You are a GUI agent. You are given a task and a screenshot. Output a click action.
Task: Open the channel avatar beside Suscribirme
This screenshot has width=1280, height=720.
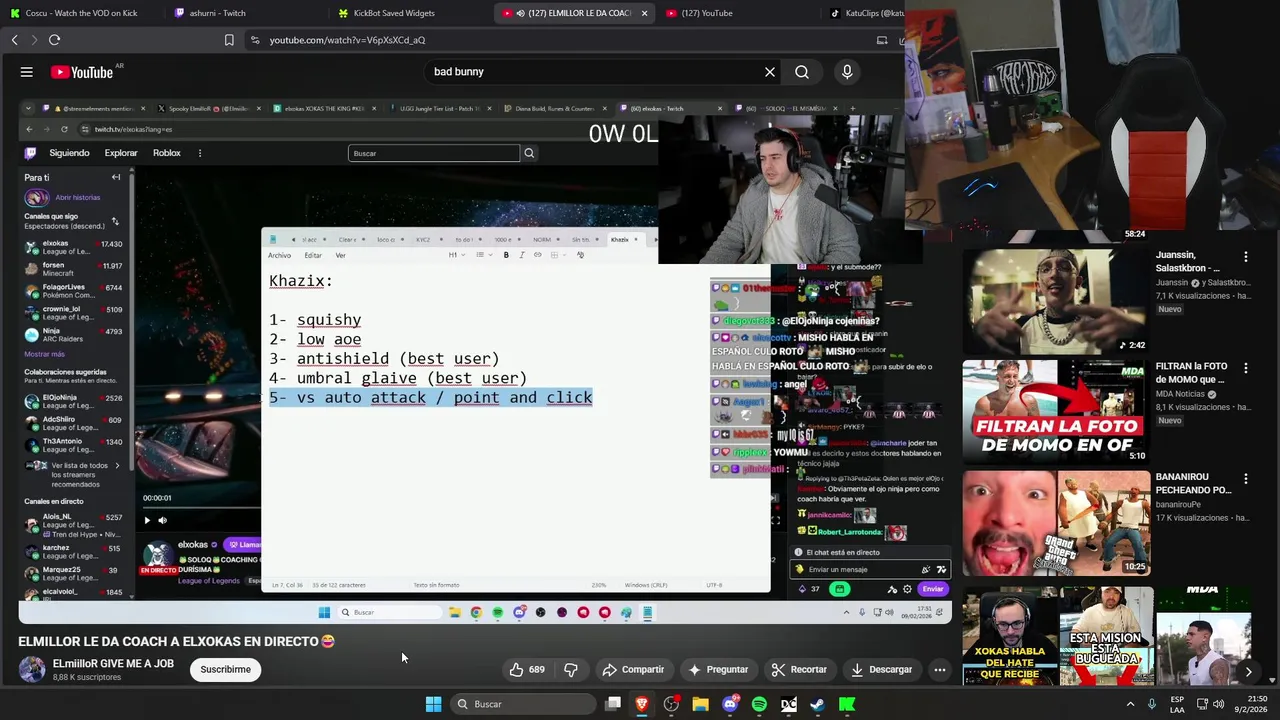32,670
